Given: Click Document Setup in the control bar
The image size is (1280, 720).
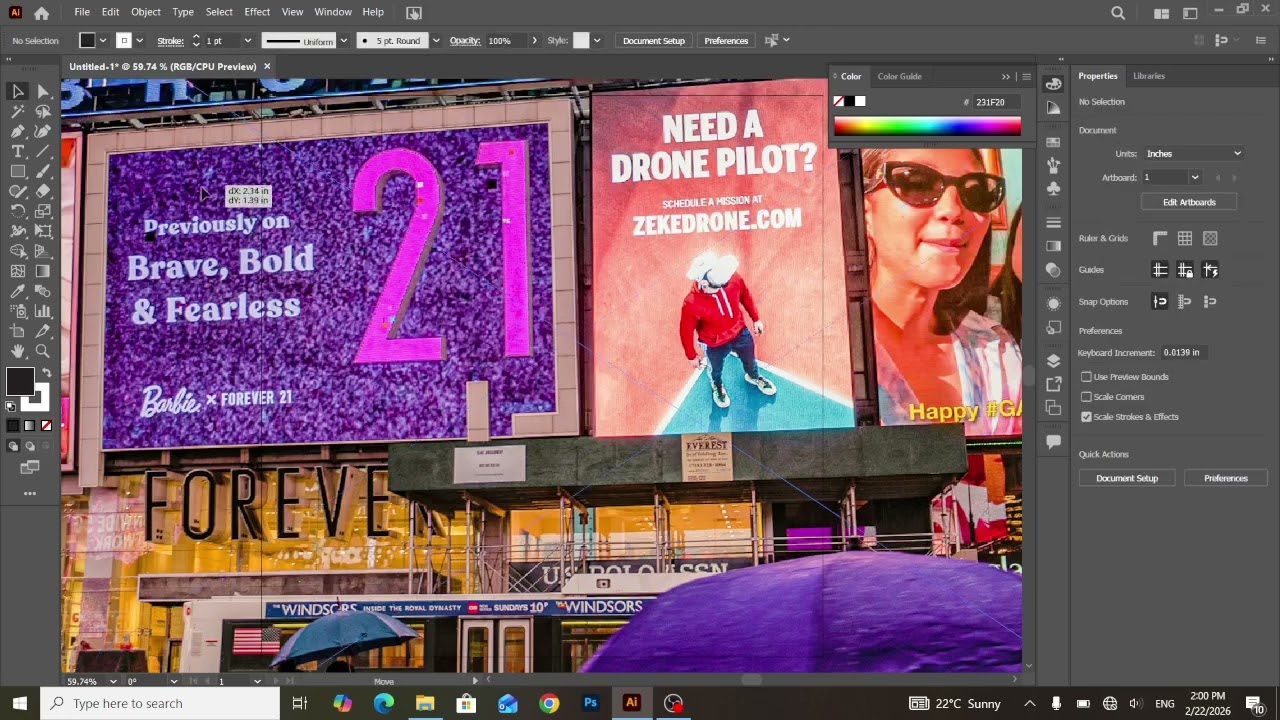Looking at the screenshot, I should (x=654, y=41).
